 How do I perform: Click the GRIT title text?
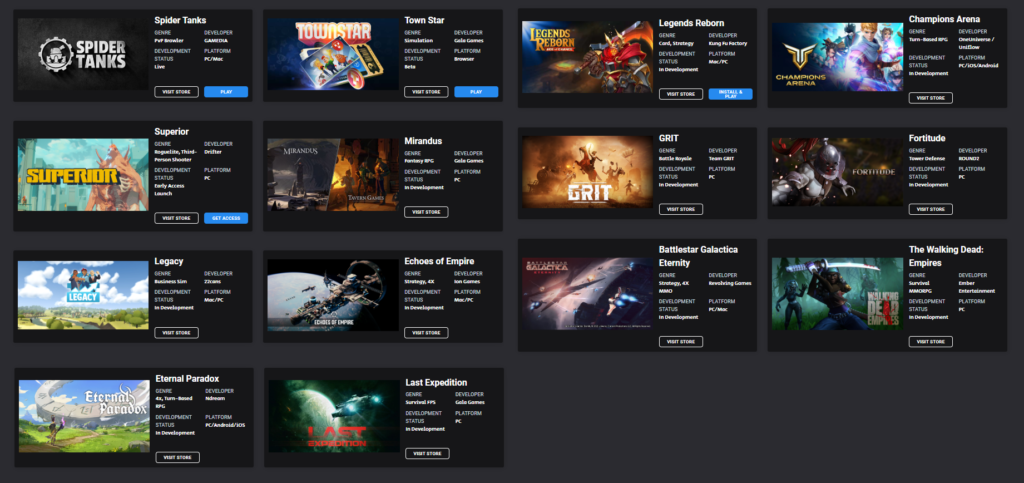click(x=669, y=138)
